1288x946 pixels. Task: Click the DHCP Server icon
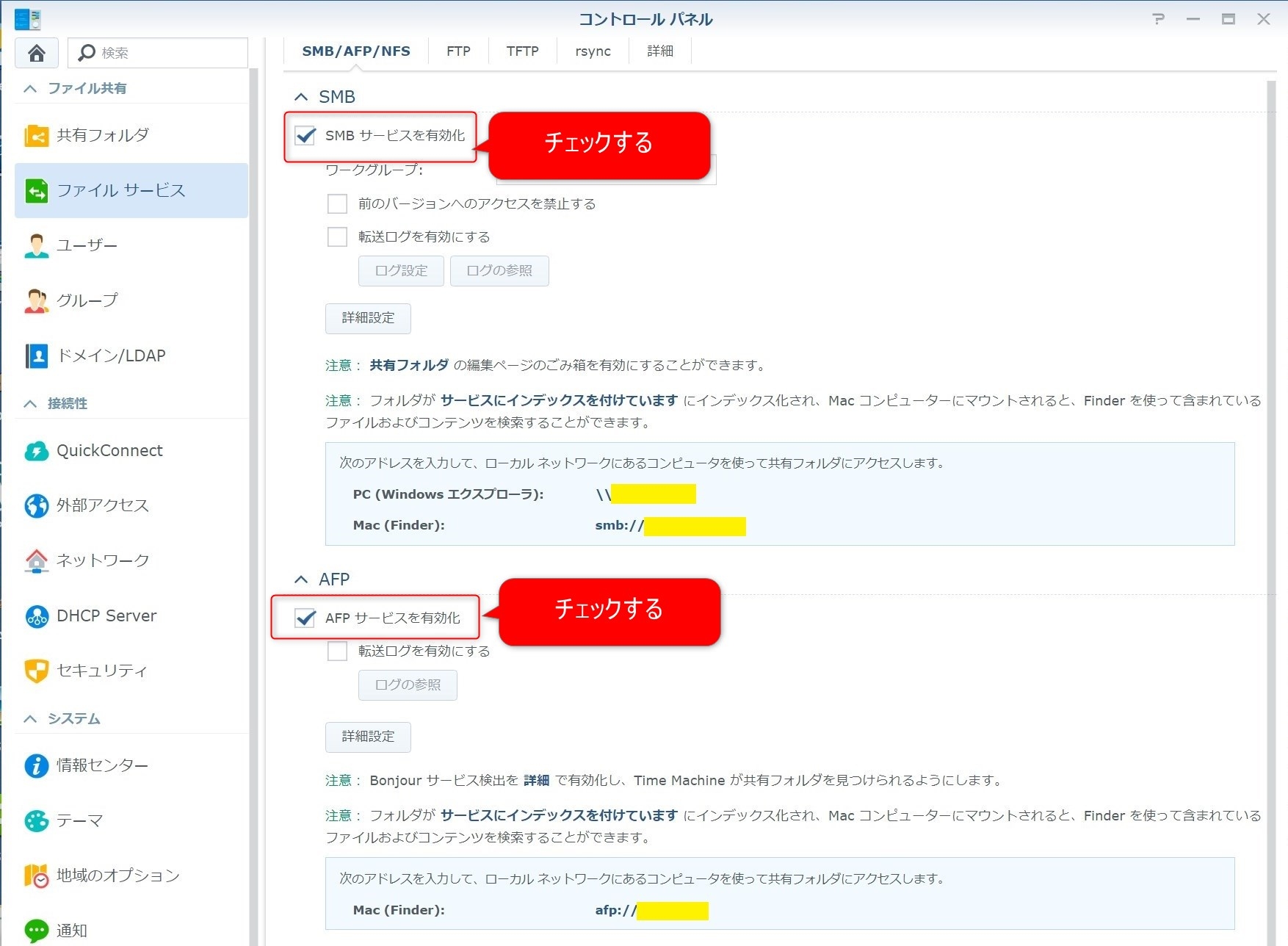pyautogui.click(x=36, y=616)
